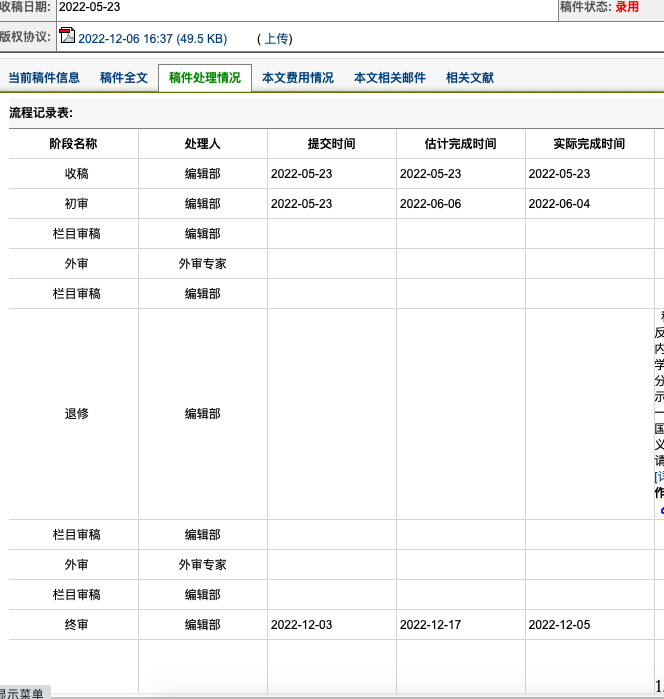The height and width of the screenshot is (699, 664).
Task: Open the 本文相关邮件 tab
Action: tap(390, 78)
